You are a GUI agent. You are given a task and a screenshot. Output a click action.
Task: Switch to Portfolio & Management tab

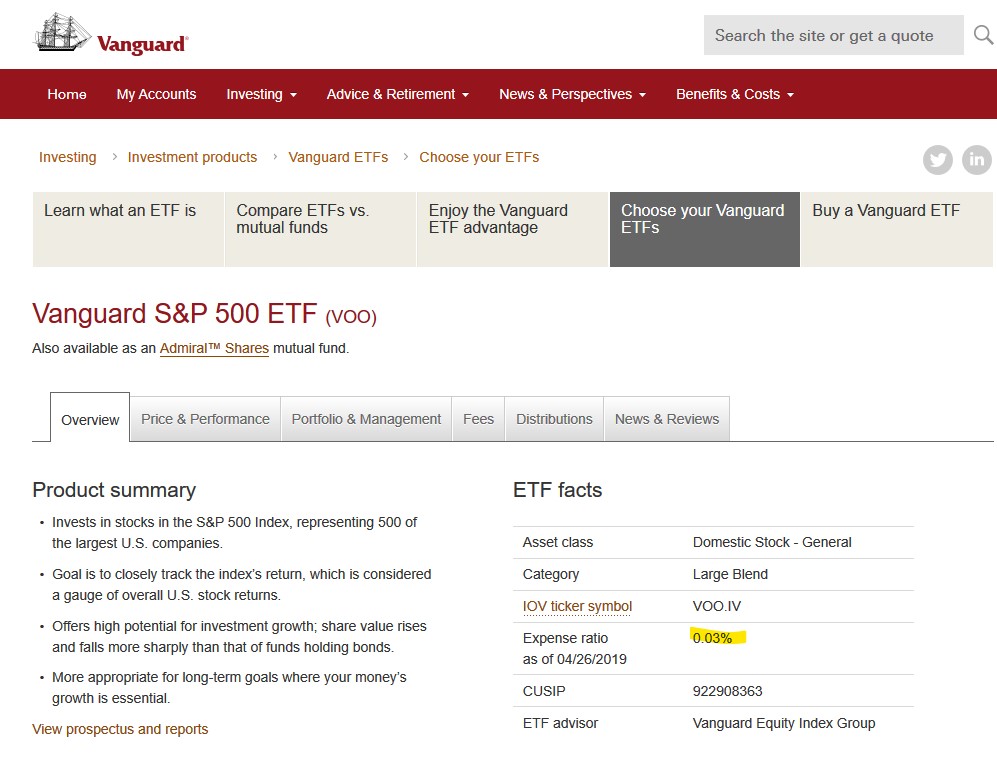coord(366,419)
